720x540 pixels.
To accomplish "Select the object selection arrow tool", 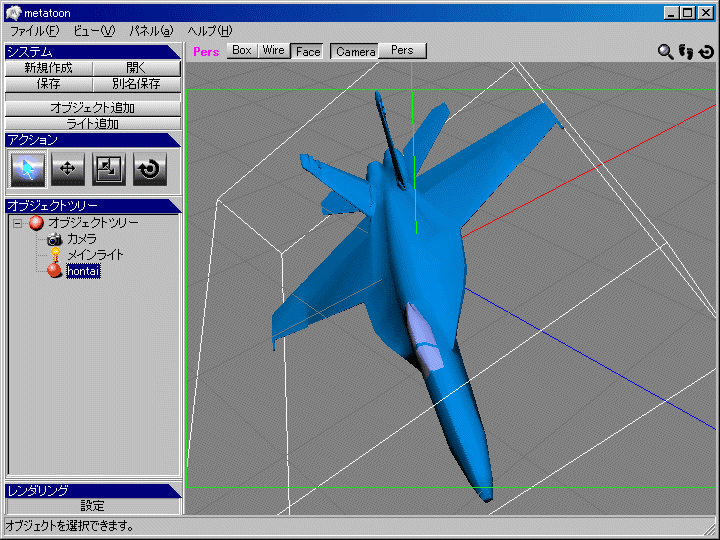I will (28, 169).
